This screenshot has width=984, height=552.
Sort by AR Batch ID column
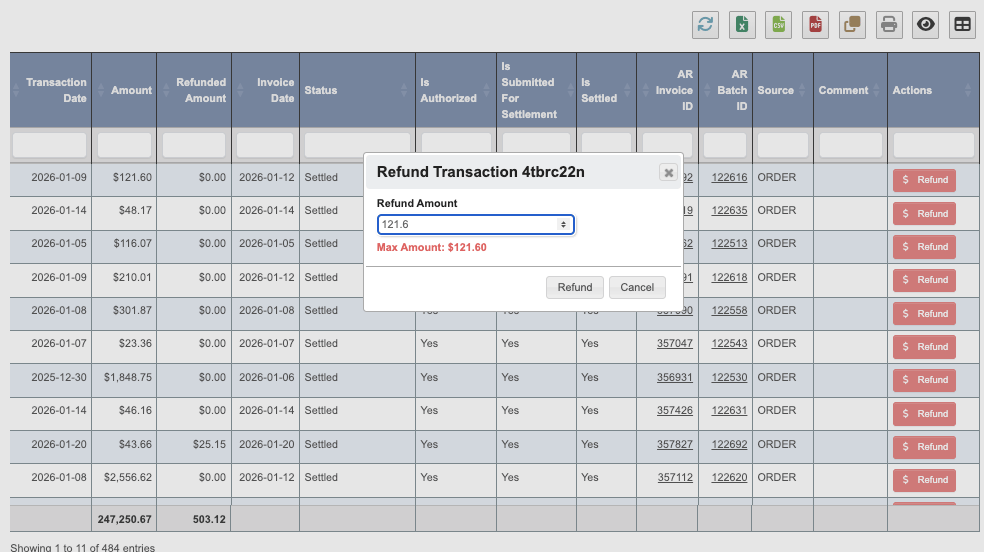725,90
